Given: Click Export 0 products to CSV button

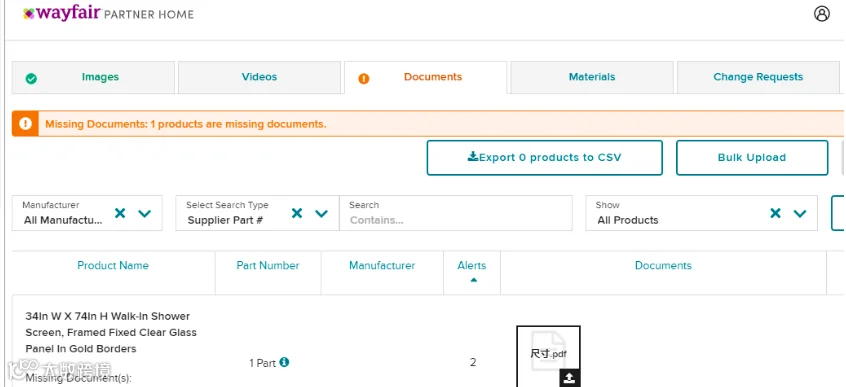Looking at the screenshot, I should pyautogui.click(x=544, y=158).
